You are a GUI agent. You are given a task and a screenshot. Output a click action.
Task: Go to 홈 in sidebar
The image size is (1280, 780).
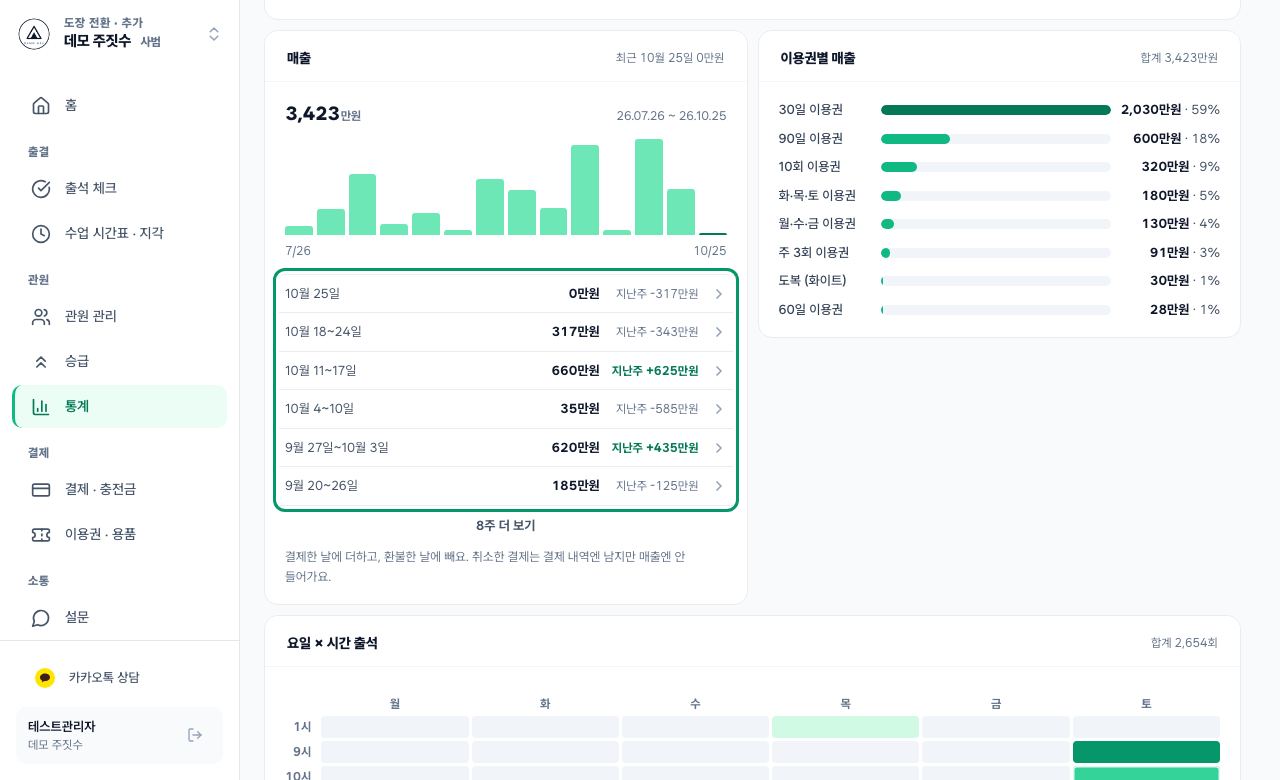click(120, 105)
